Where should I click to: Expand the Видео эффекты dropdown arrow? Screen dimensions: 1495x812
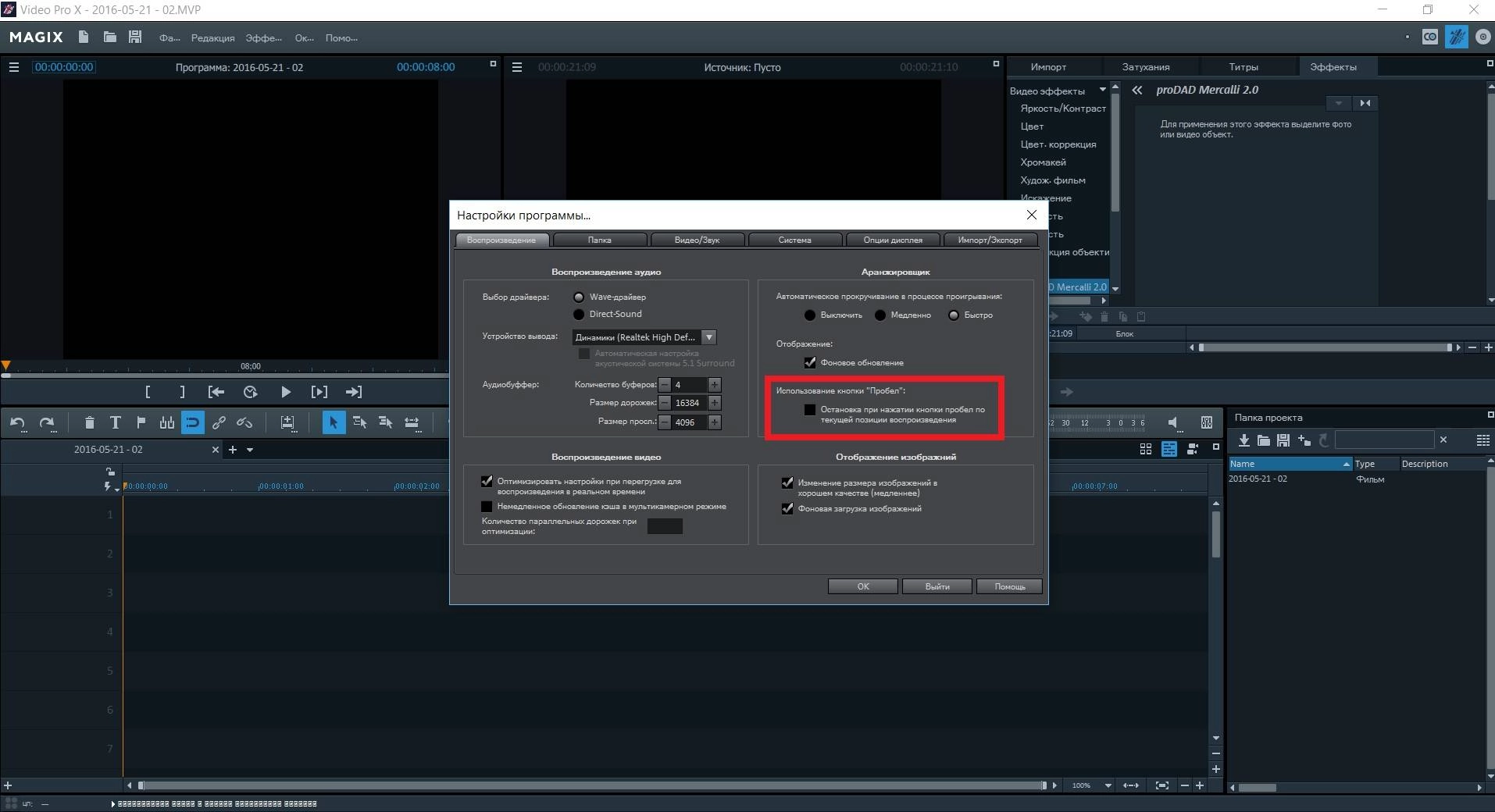click(1102, 90)
